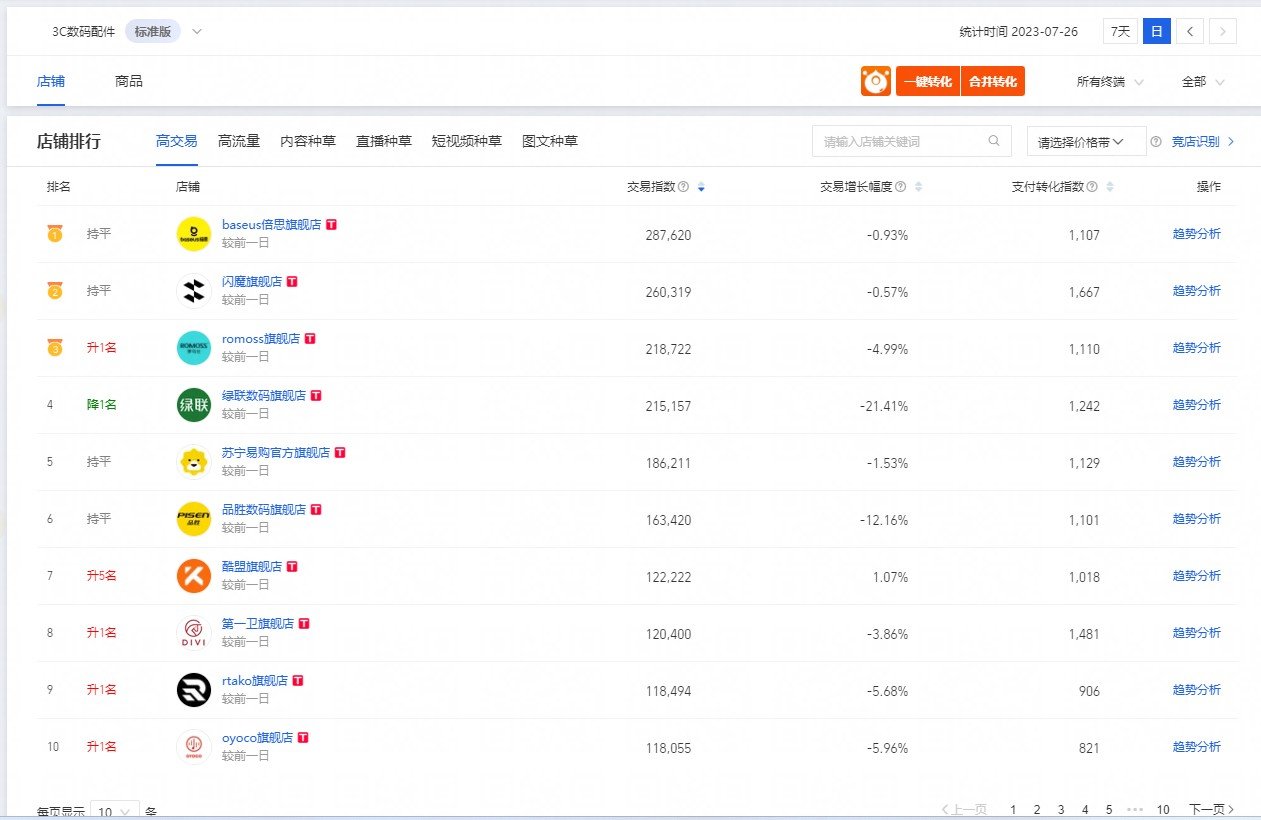Select the 图文种草 ranking tab
The height and width of the screenshot is (820, 1261).
click(550, 141)
